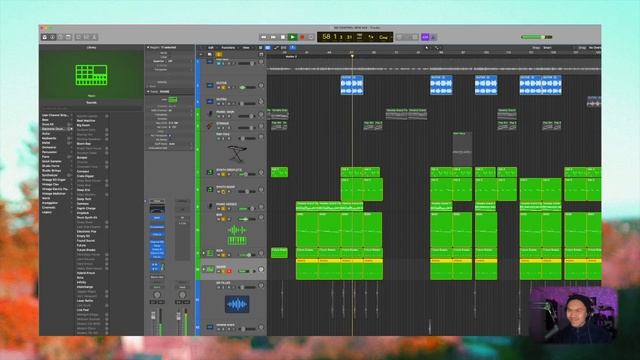Start recording with the red Record button

pyautogui.click(x=302, y=37)
